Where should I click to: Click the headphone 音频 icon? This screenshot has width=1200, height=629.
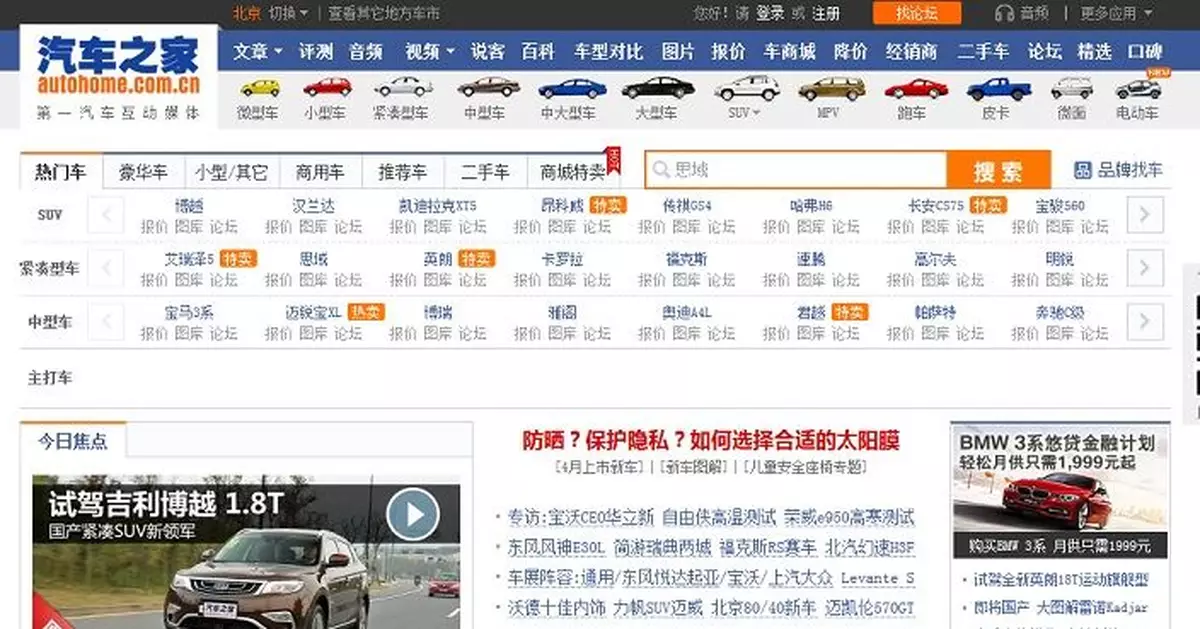click(1004, 13)
